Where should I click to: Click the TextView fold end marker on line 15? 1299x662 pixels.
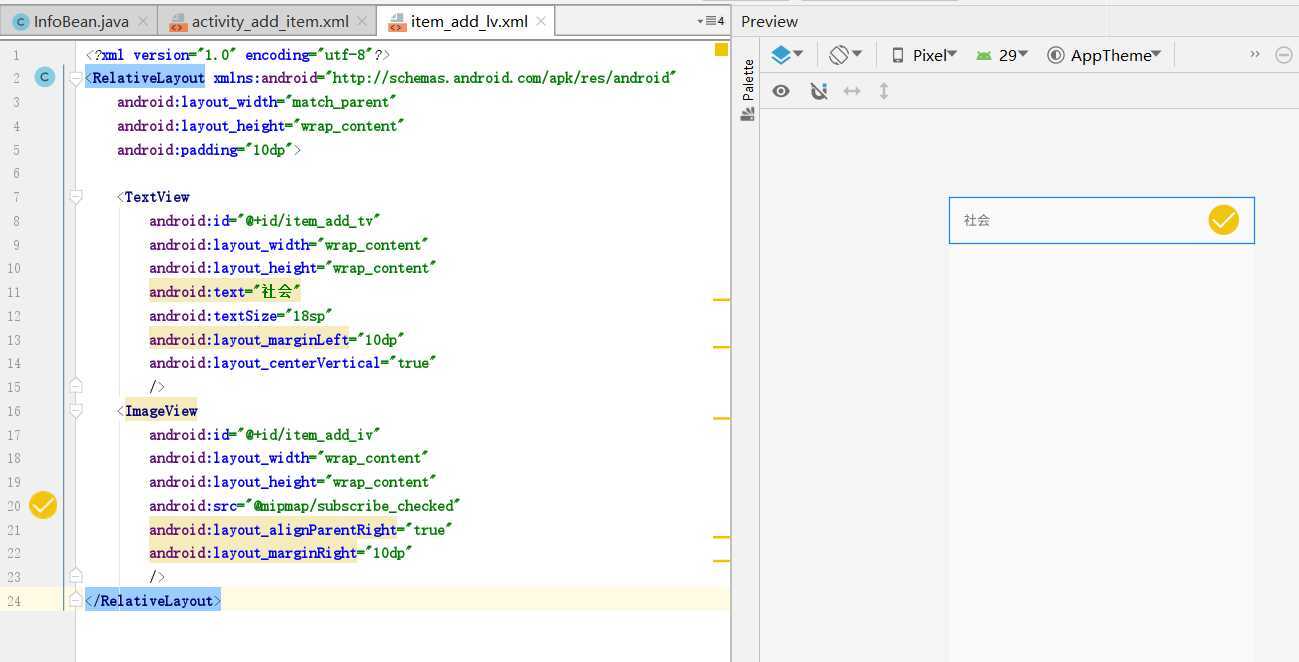coord(76,386)
